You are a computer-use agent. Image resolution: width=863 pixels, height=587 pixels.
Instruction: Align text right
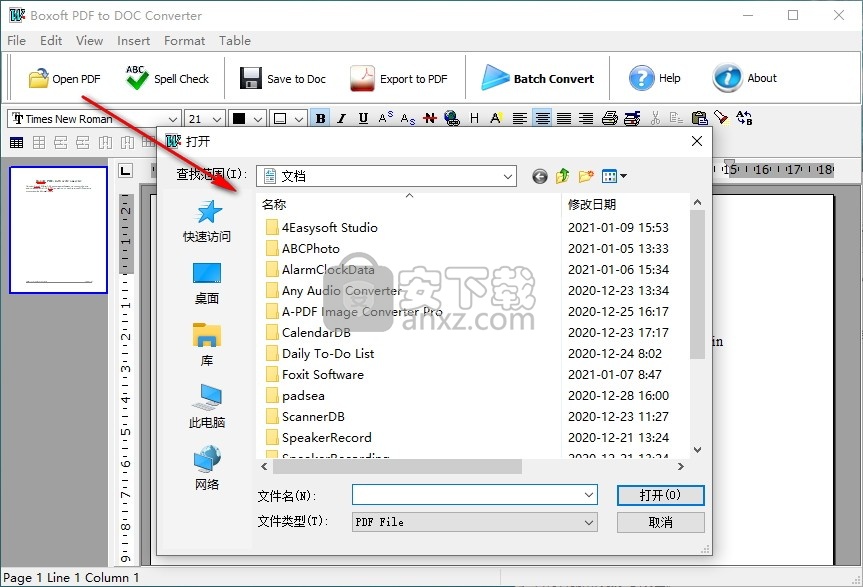[x=586, y=118]
